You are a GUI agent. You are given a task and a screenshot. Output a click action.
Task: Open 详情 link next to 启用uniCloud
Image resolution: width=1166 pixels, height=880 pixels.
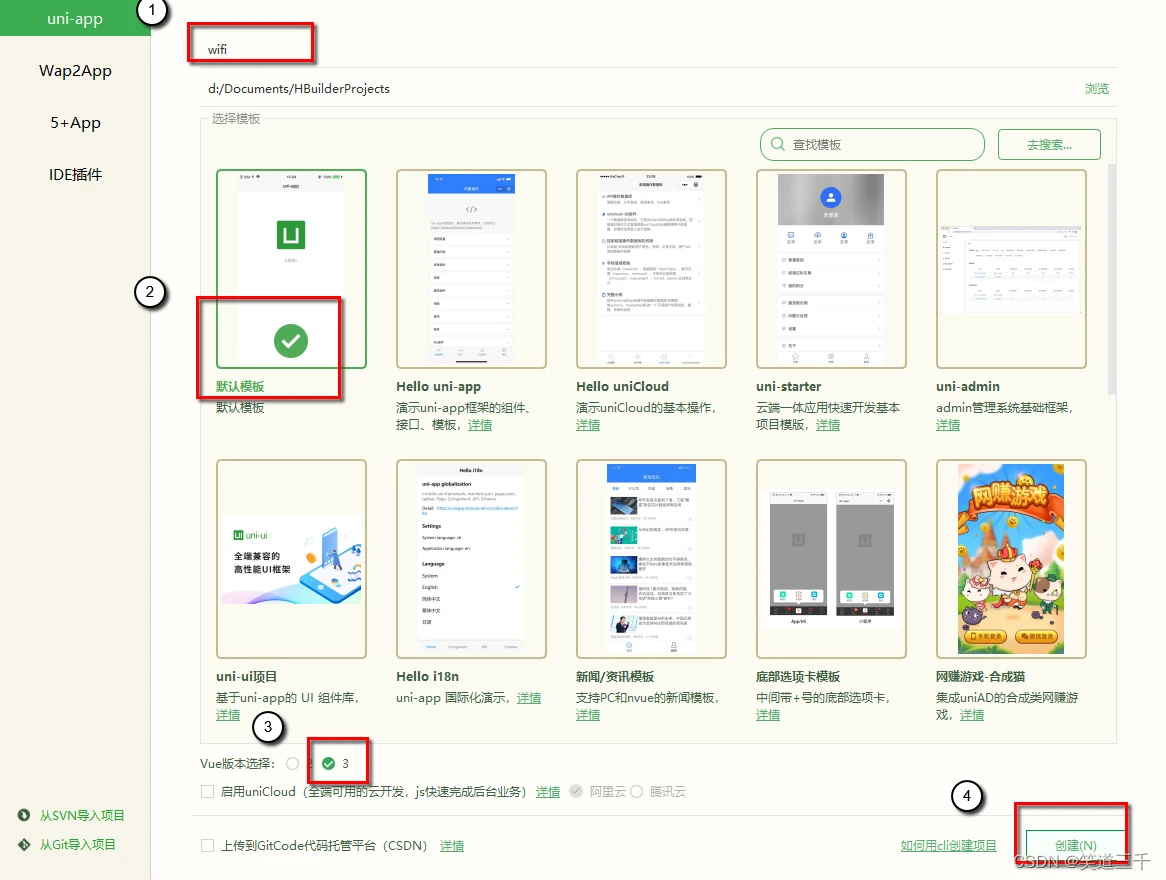[x=548, y=791]
